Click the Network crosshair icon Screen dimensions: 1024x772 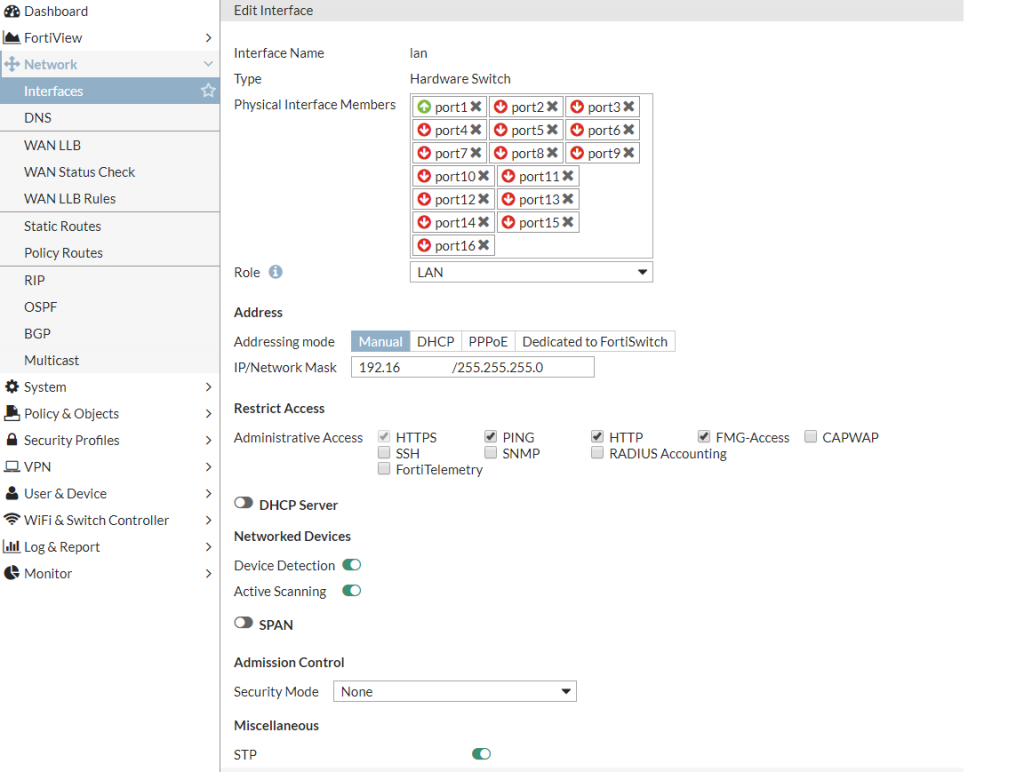(13, 64)
